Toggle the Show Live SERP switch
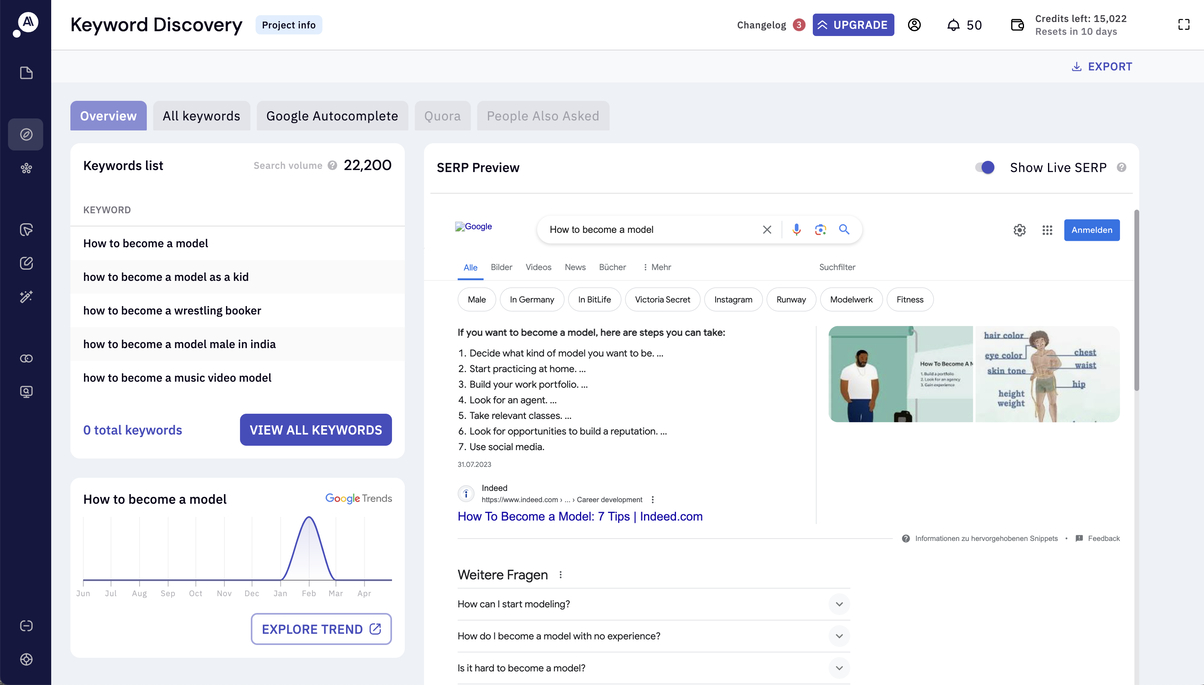The image size is (1204, 685). [x=985, y=167]
